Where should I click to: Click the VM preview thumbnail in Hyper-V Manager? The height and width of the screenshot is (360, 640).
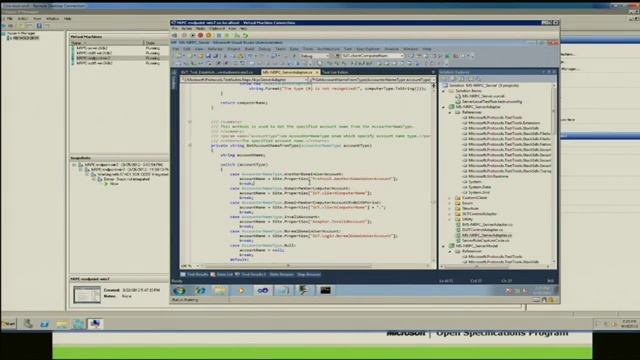[87, 294]
